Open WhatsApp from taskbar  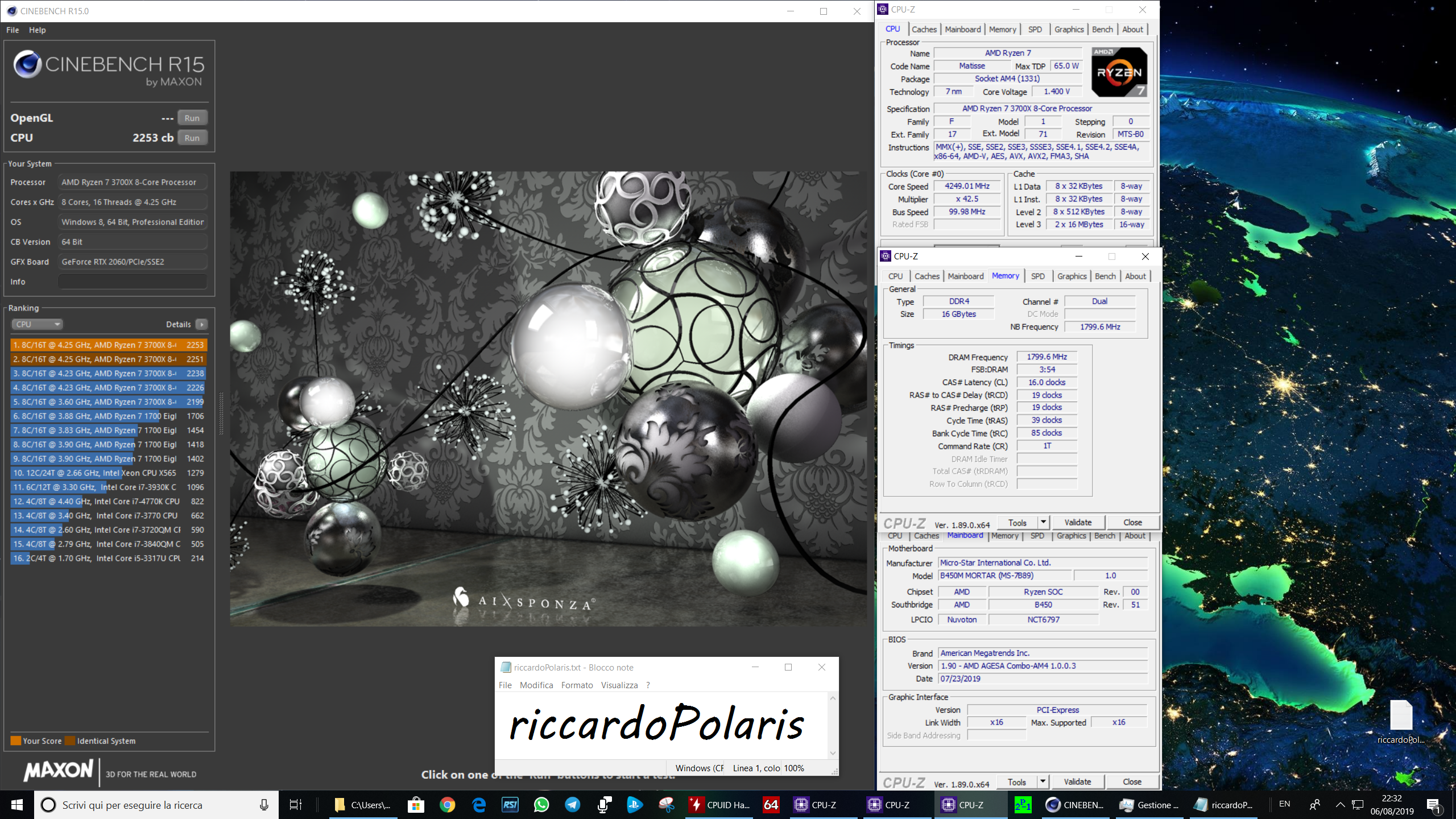541,805
